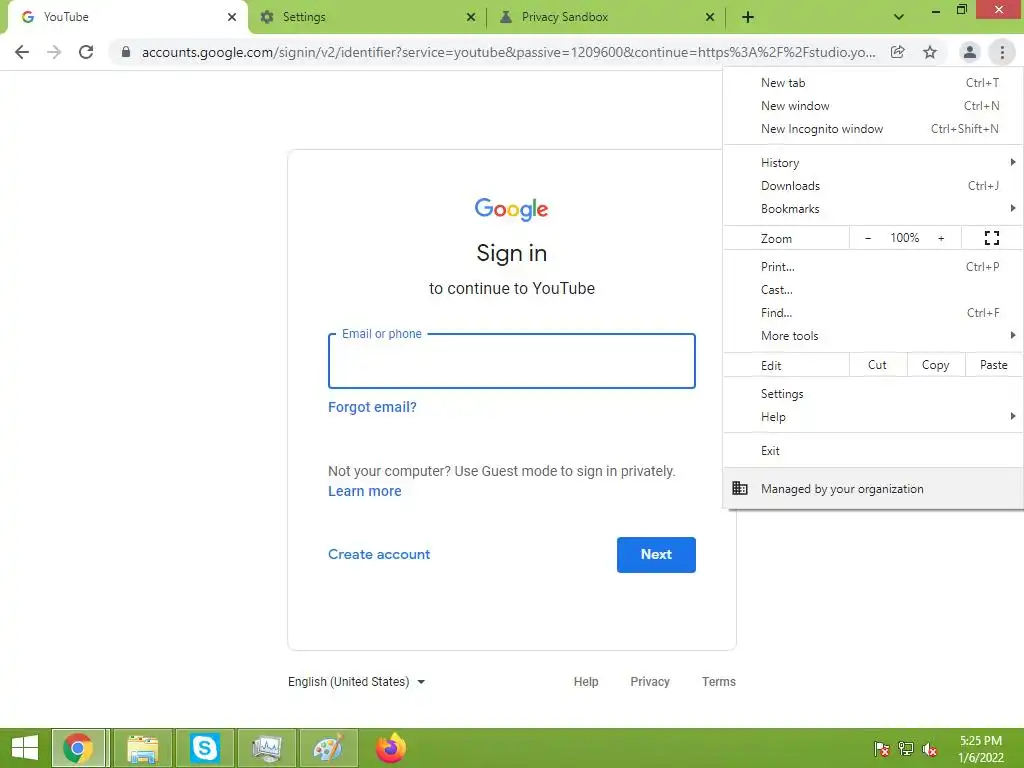Close the Settings tab
The image size is (1024, 768).
pyautogui.click(x=471, y=17)
